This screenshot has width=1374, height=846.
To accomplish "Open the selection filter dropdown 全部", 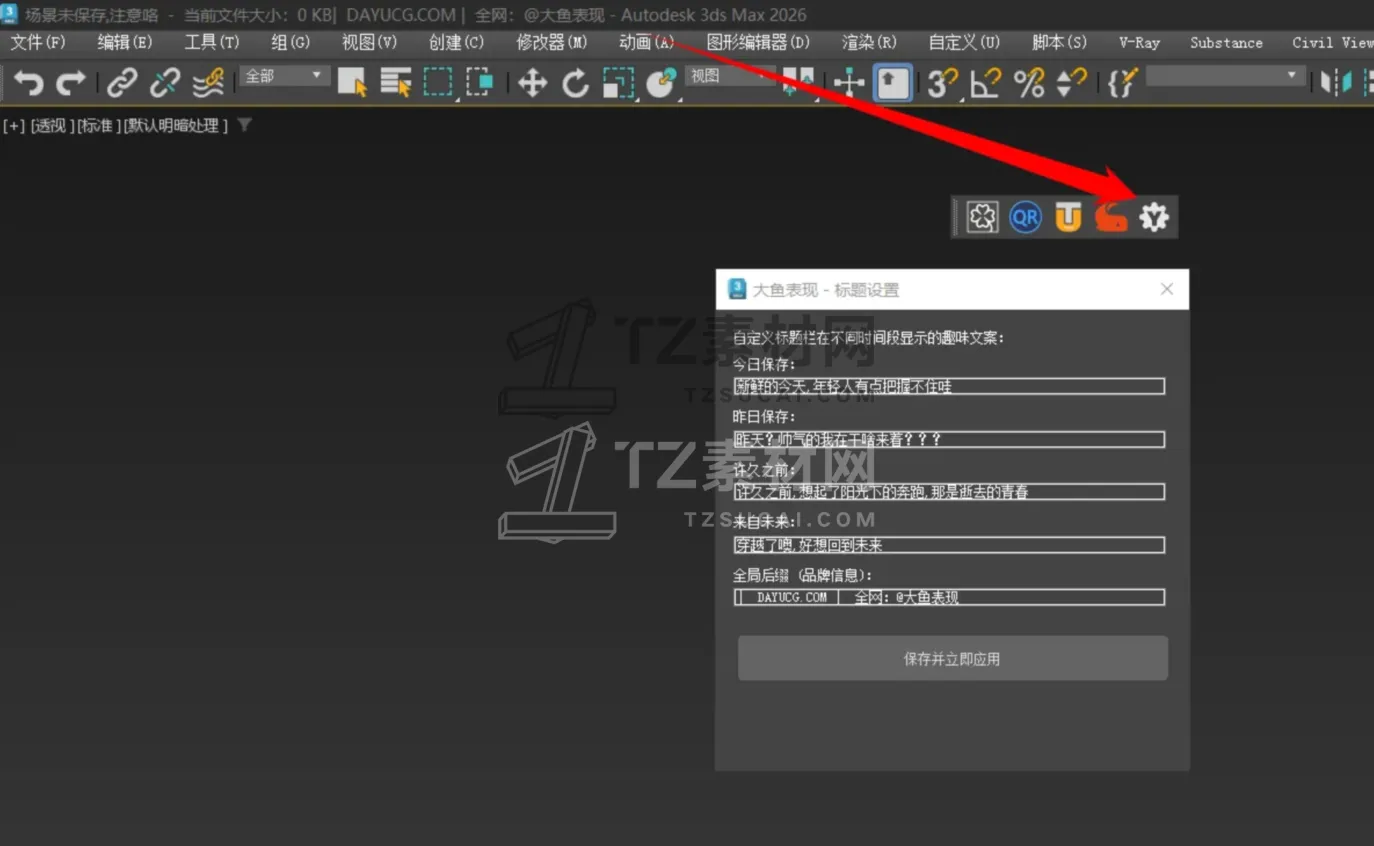I will pyautogui.click(x=285, y=76).
